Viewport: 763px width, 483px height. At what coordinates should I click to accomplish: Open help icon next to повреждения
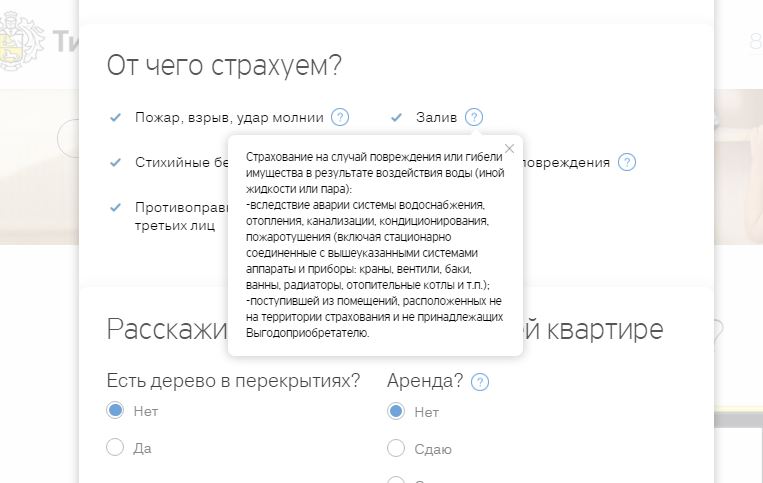tap(626, 162)
